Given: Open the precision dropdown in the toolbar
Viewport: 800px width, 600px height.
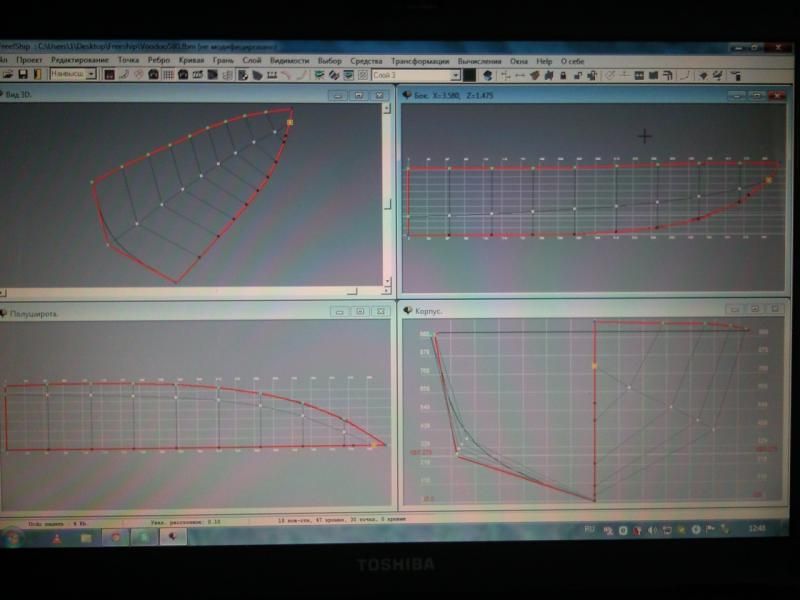Looking at the screenshot, I should click(91, 74).
